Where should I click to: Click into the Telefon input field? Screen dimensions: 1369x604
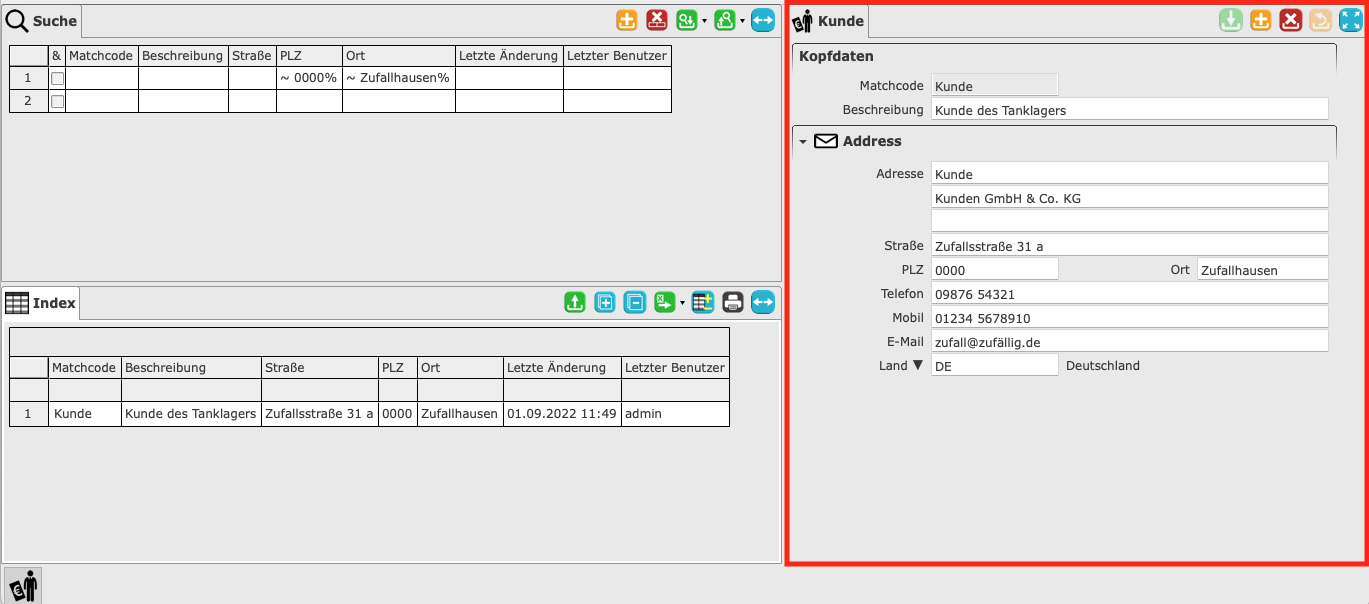click(1129, 294)
